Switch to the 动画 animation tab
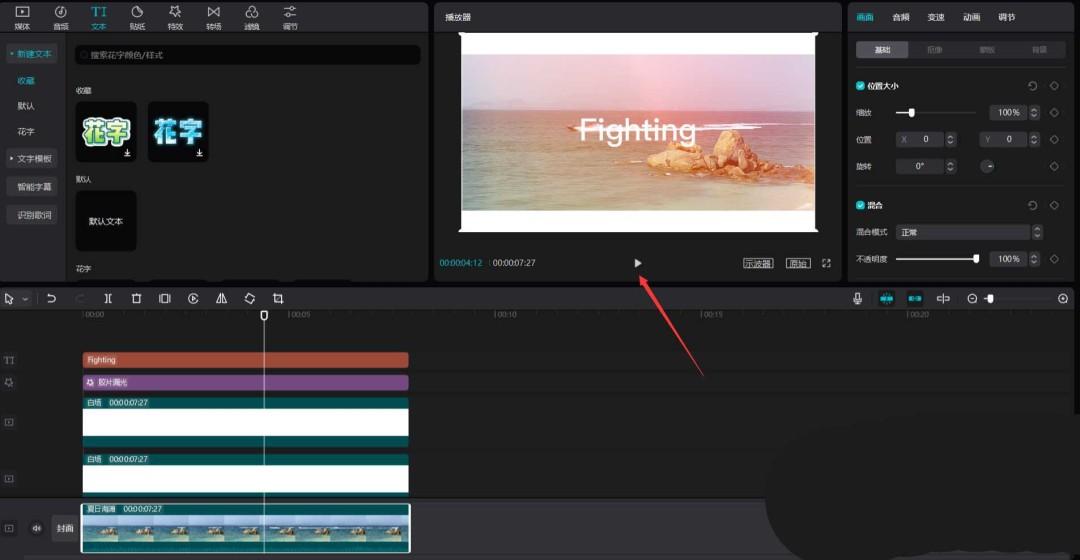The width and height of the screenshot is (1080, 560). point(971,17)
